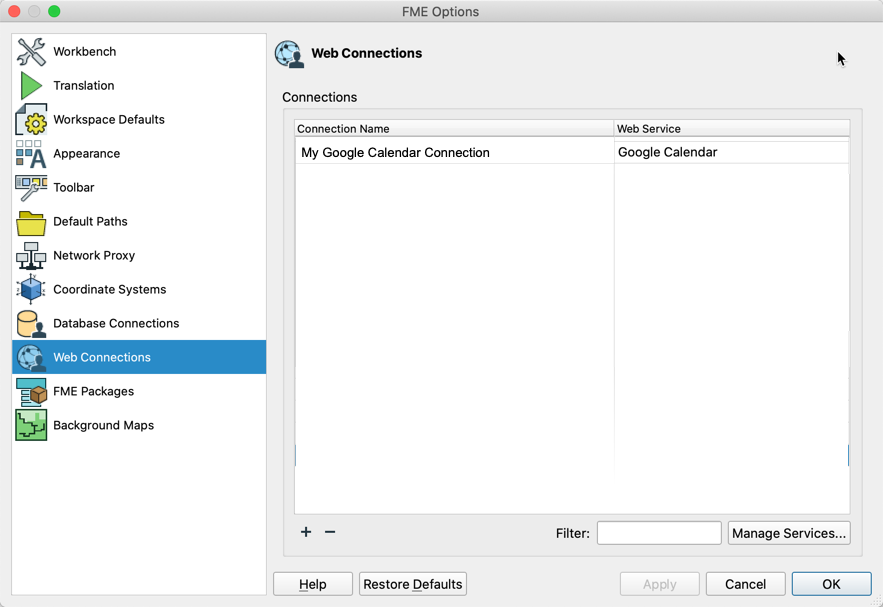This screenshot has width=883, height=607.
Task: Click the Workbench wrench-and-screwdriver icon
Action: click(x=31, y=52)
